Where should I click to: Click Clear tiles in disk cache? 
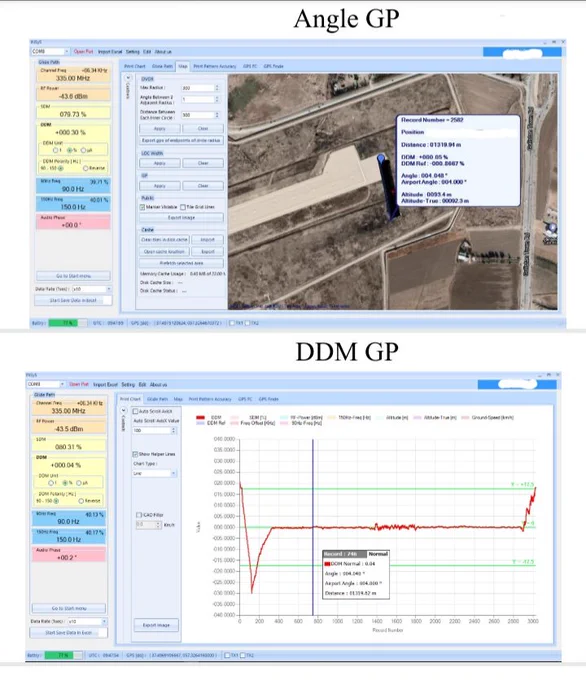tap(164, 240)
